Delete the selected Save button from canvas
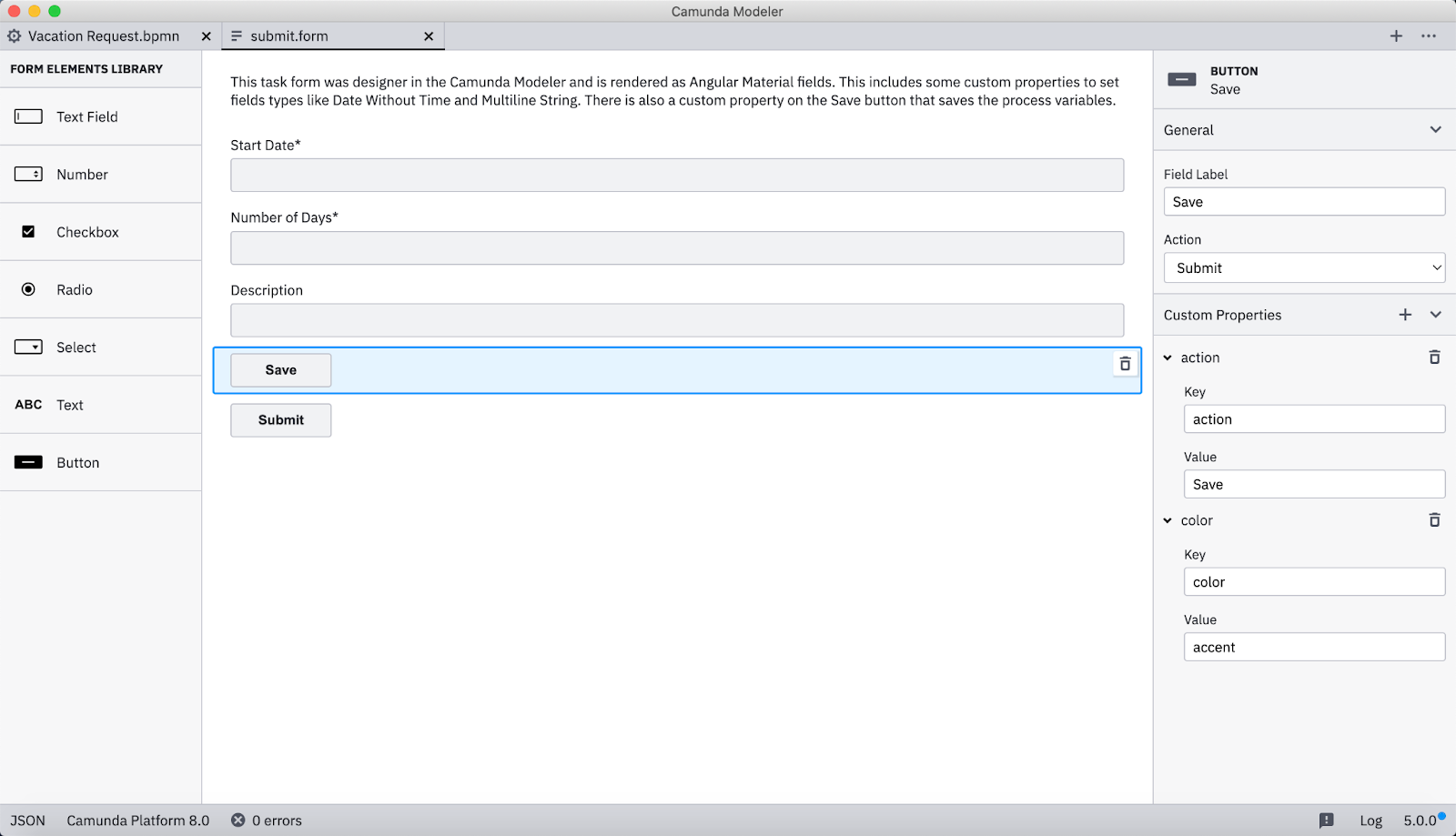The height and width of the screenshot is (836, 1456). 1125,364
